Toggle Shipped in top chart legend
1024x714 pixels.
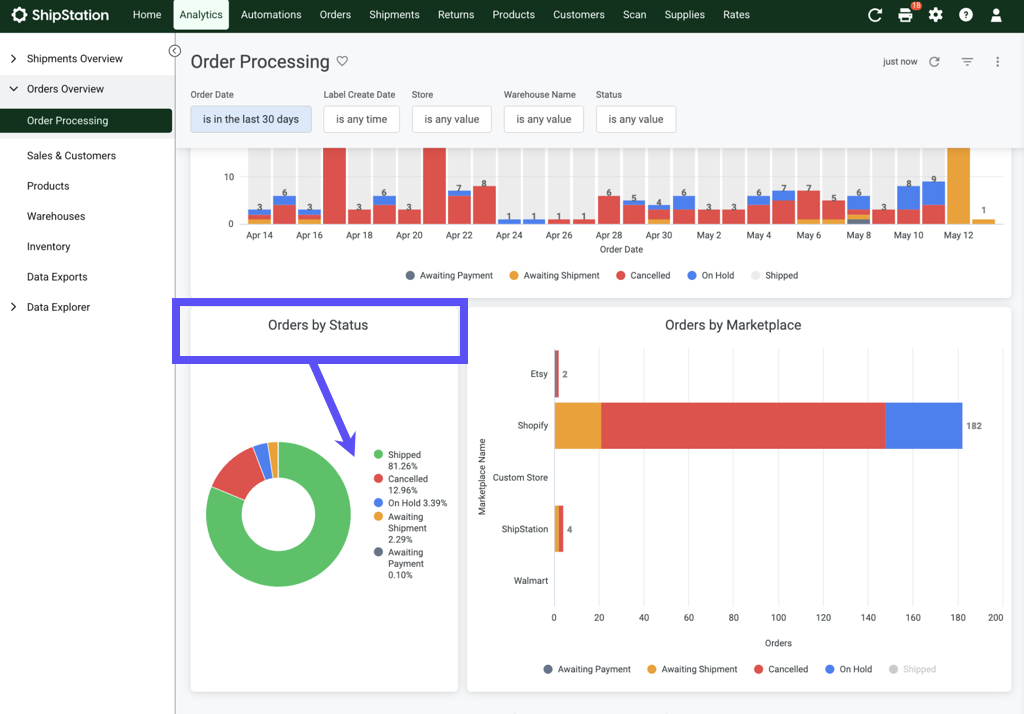(x=775, y=276)
